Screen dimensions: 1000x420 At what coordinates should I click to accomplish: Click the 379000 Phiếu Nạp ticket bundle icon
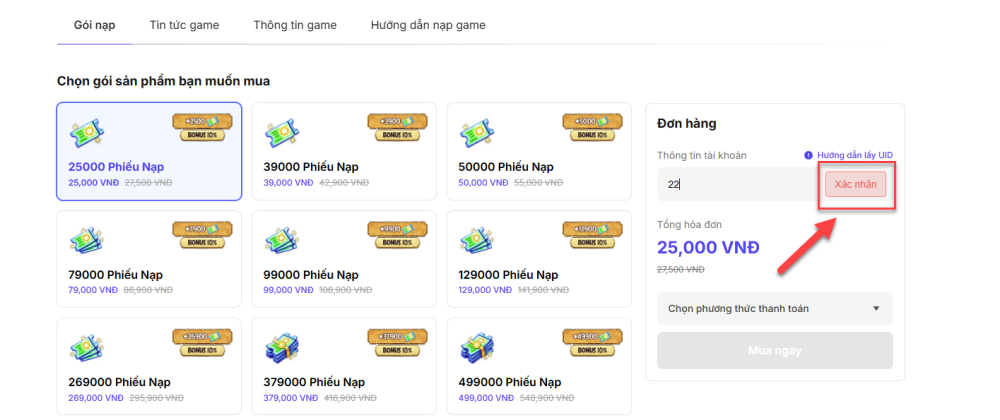281,347
